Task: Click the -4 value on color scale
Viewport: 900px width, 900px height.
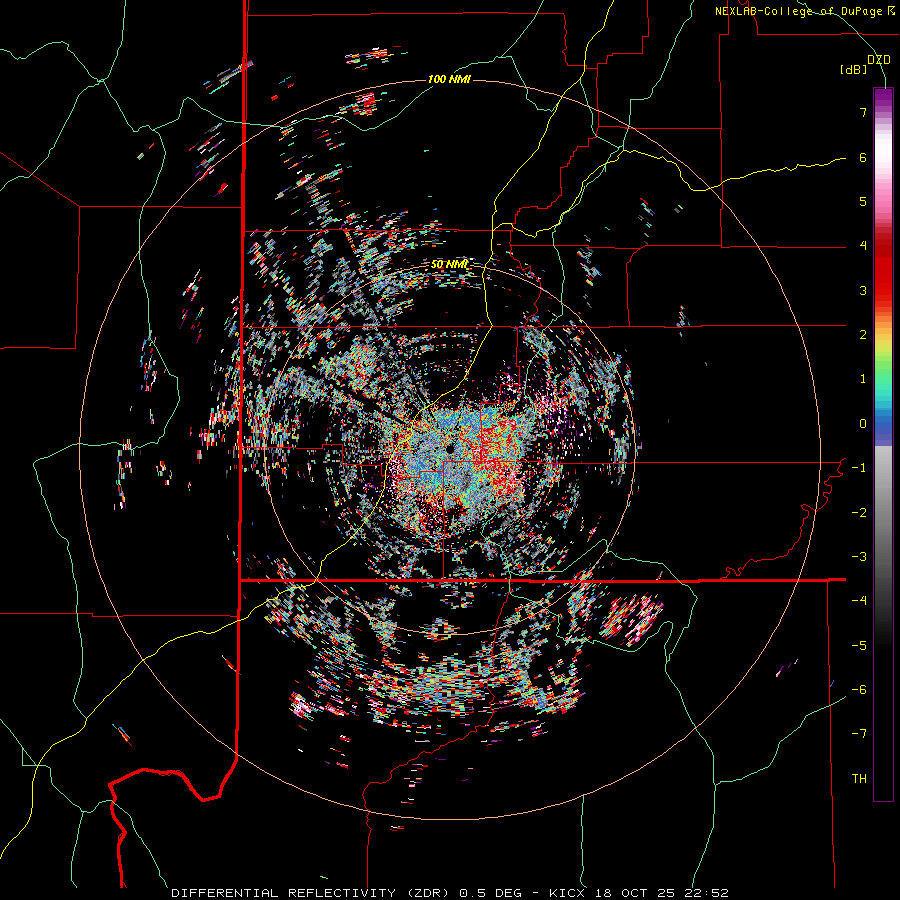Action: click(859, 601)
